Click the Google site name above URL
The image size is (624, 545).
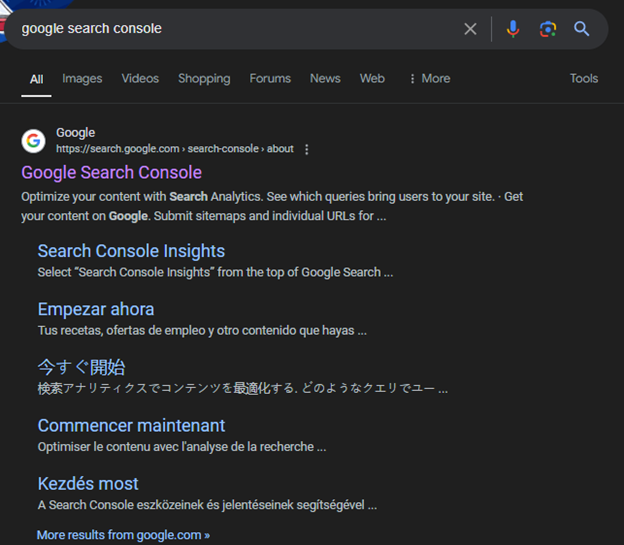[76, 133]
